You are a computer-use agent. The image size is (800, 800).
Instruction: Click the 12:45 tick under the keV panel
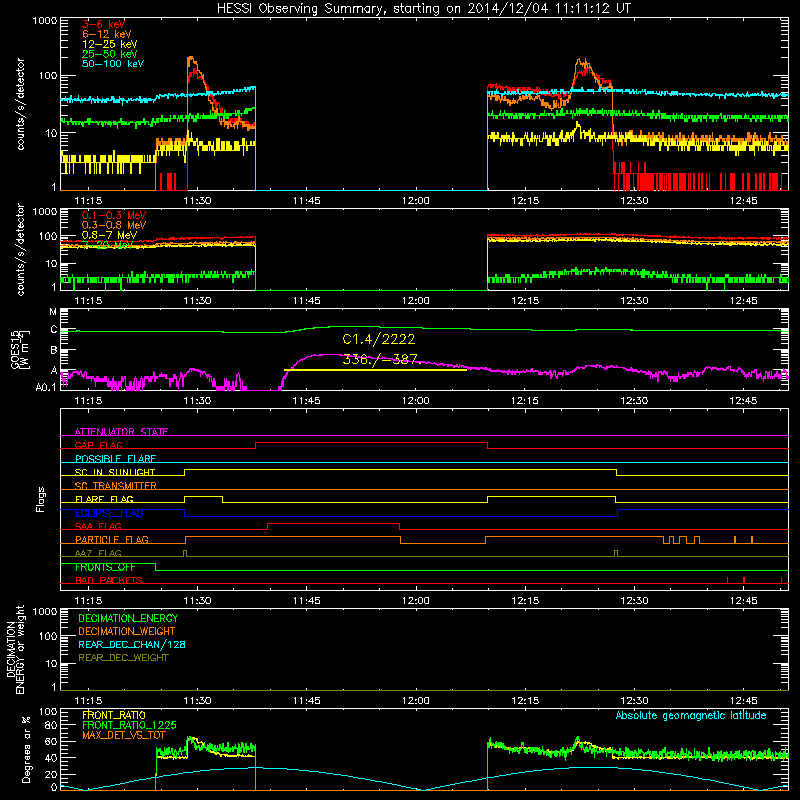pos(743,201)
